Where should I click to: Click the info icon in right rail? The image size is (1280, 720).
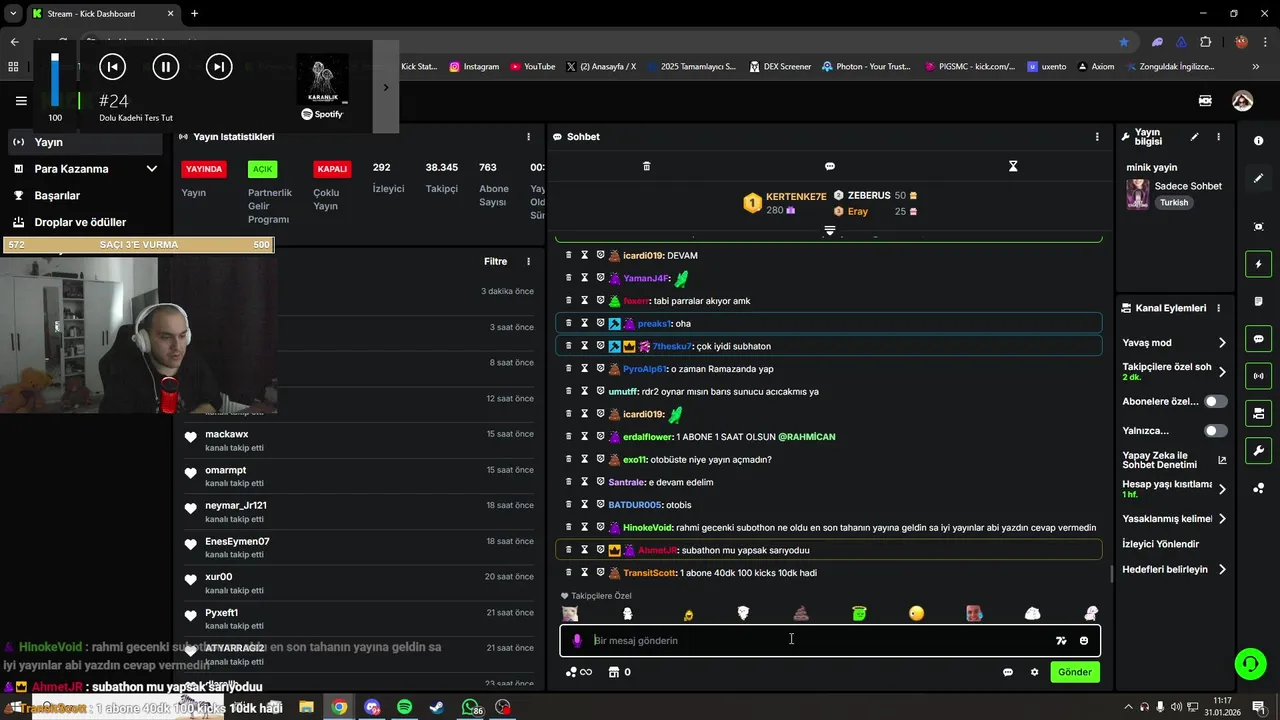(1258, 141)
